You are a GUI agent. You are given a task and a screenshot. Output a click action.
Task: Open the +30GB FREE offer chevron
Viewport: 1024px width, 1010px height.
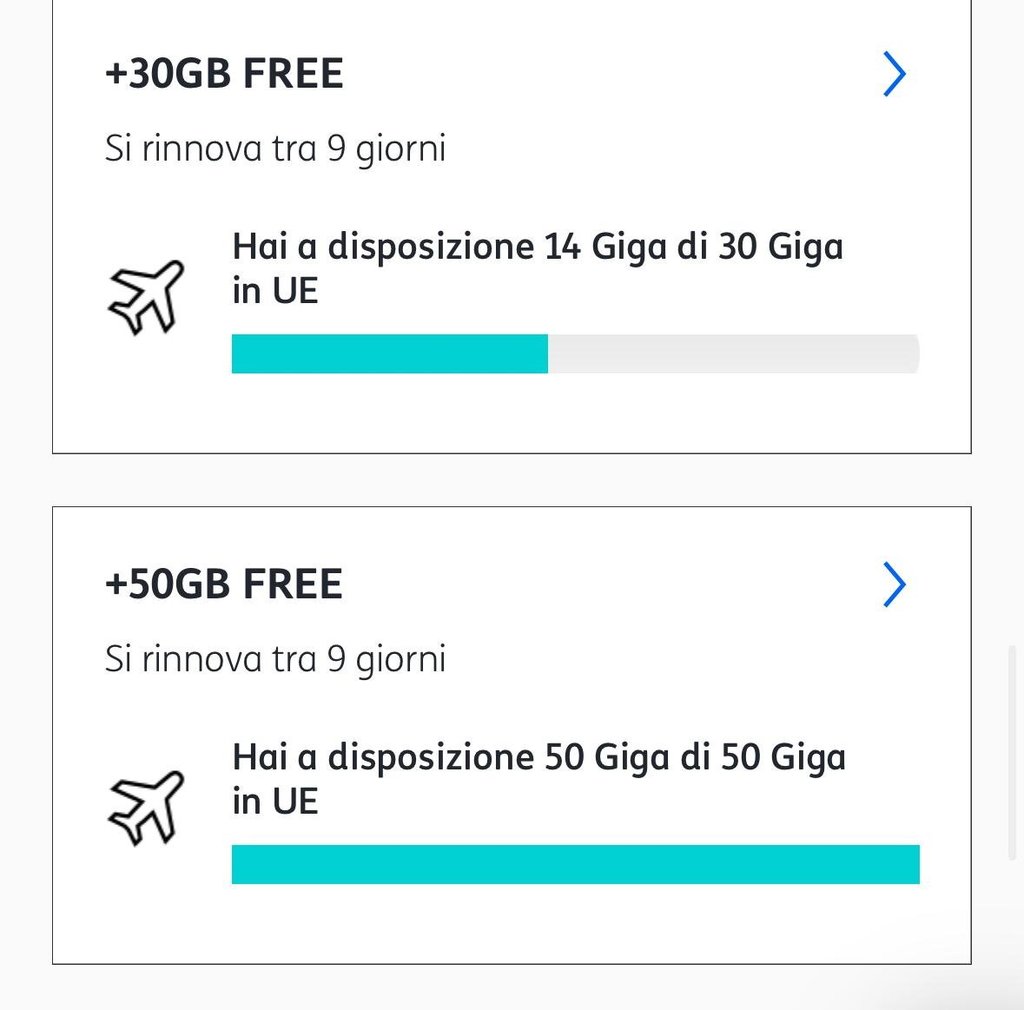click(894, 75)
